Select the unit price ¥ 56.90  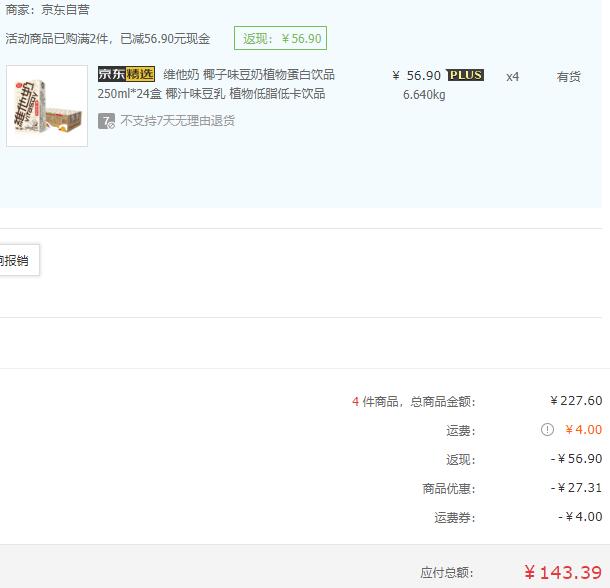coord(416,75)
